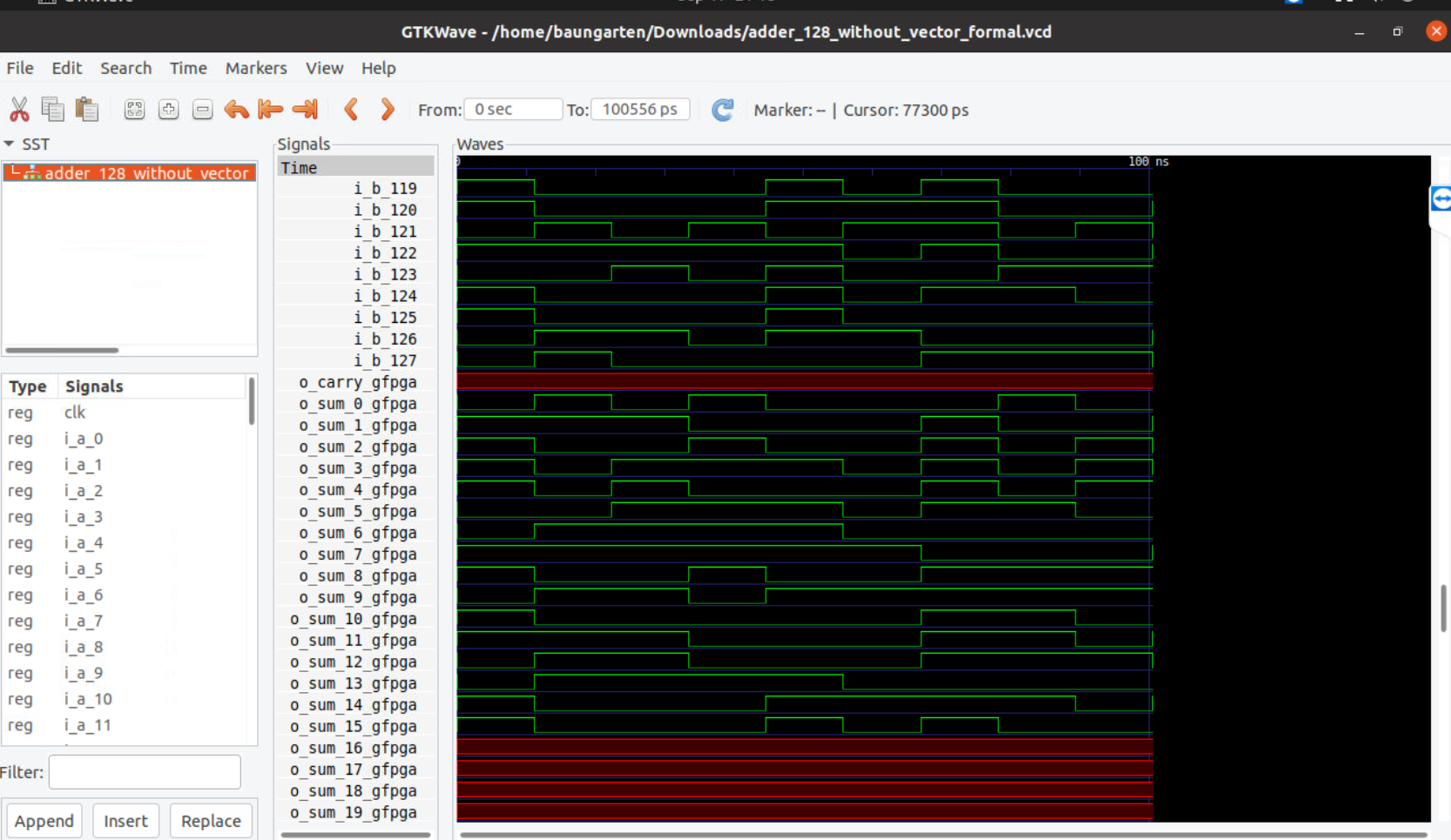Select adder_128_without_vector in SST tree
This screenshot has width=1451, height=840.
[130, 173]
